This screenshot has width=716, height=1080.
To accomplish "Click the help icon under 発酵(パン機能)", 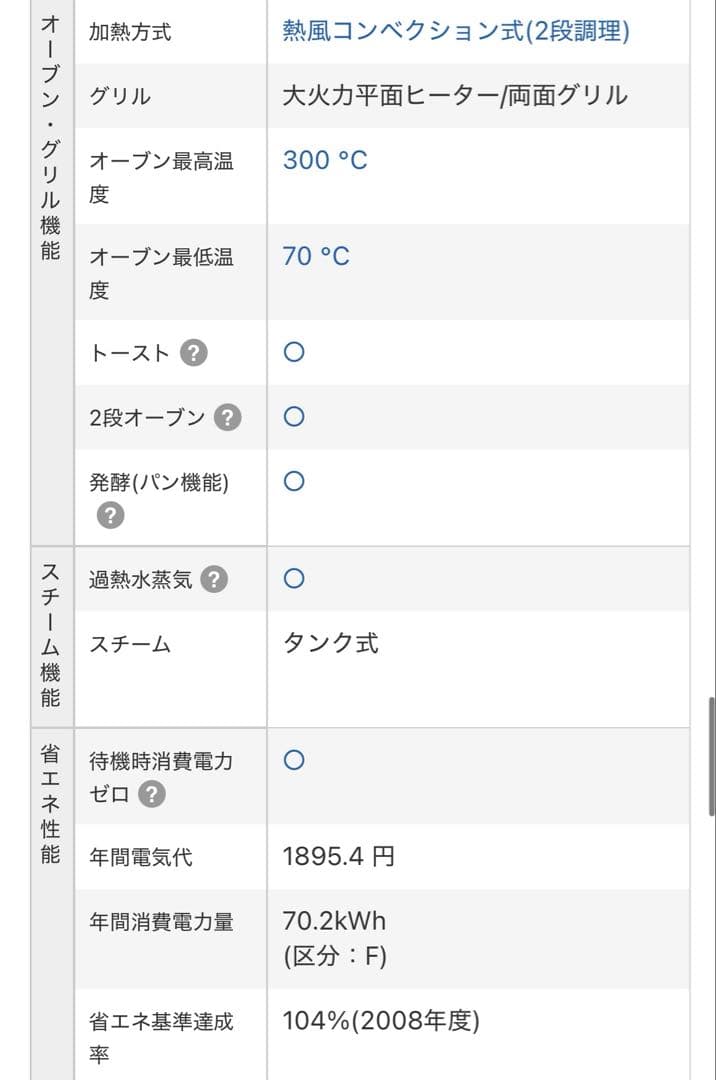I will (110, 515).
